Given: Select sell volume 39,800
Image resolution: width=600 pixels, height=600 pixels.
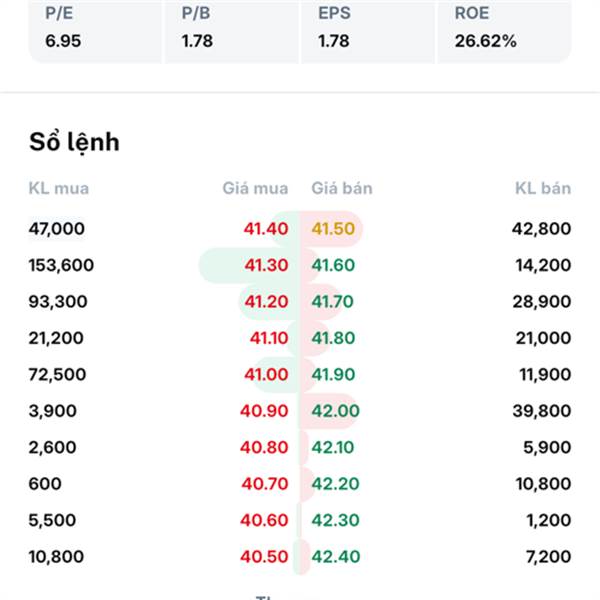Looking at the screenshot, I should [540, 411].
